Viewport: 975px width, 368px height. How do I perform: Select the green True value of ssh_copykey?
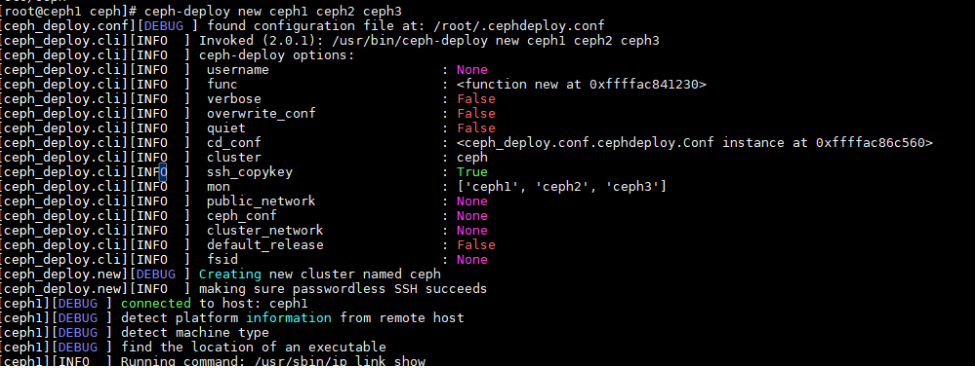click(x=472, y=172)
